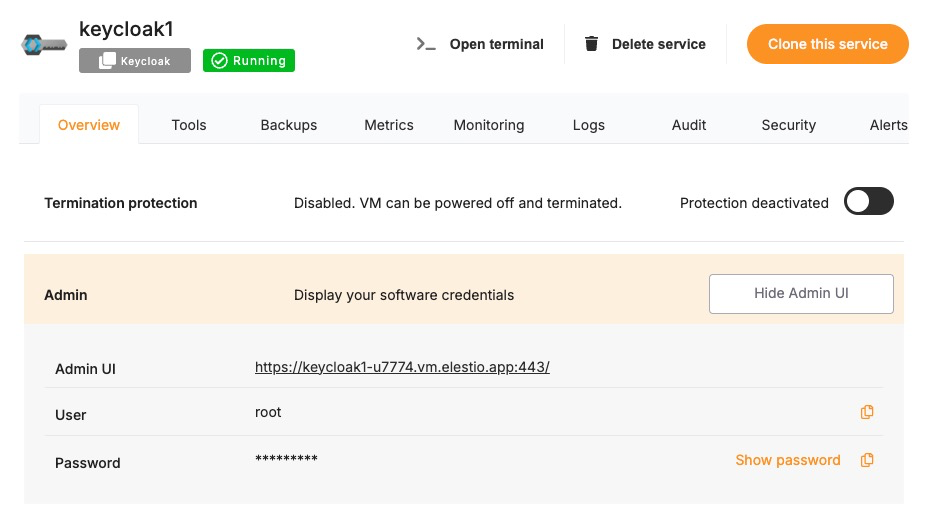
Task: Click the Keycloak template badge
Action: 135,61
